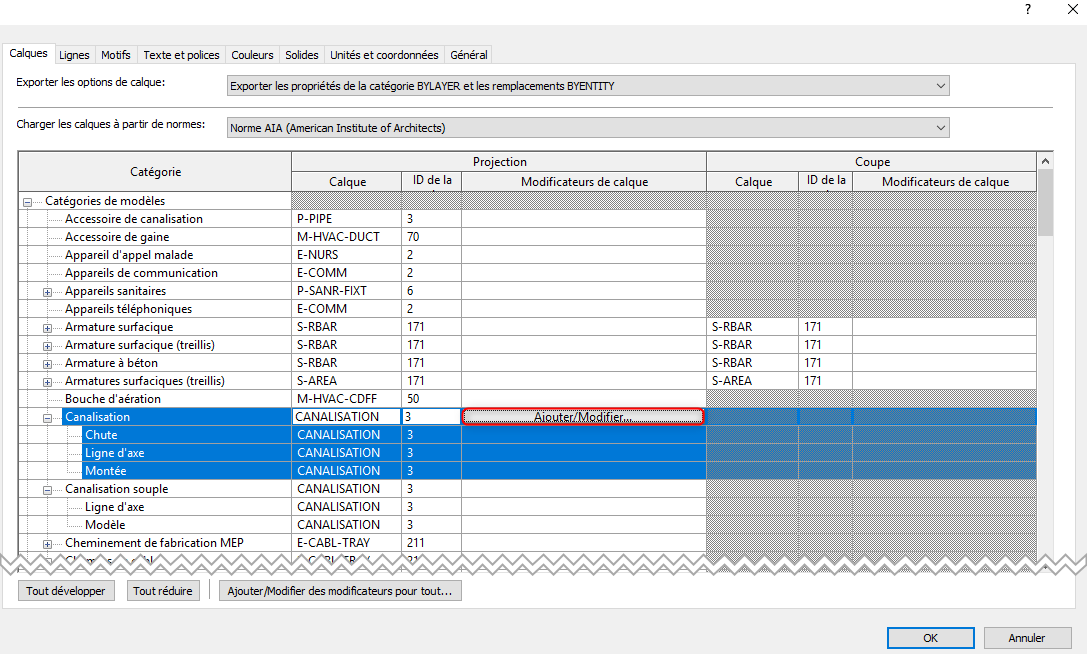Screen dimensions: 1087x654
Task: Expand the Armature à béton category
Action: [47, 363]
